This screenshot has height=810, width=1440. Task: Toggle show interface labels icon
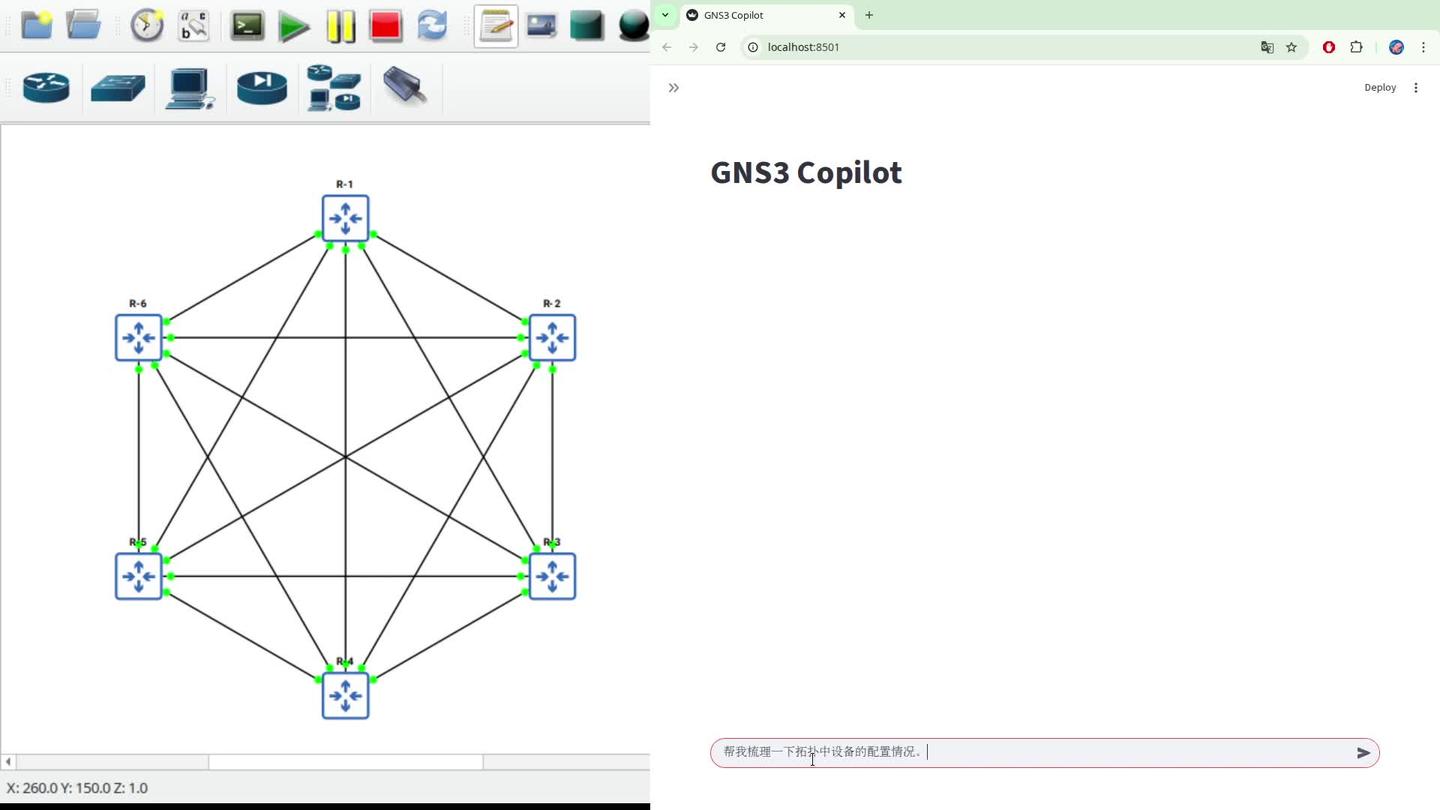point(193,25)
